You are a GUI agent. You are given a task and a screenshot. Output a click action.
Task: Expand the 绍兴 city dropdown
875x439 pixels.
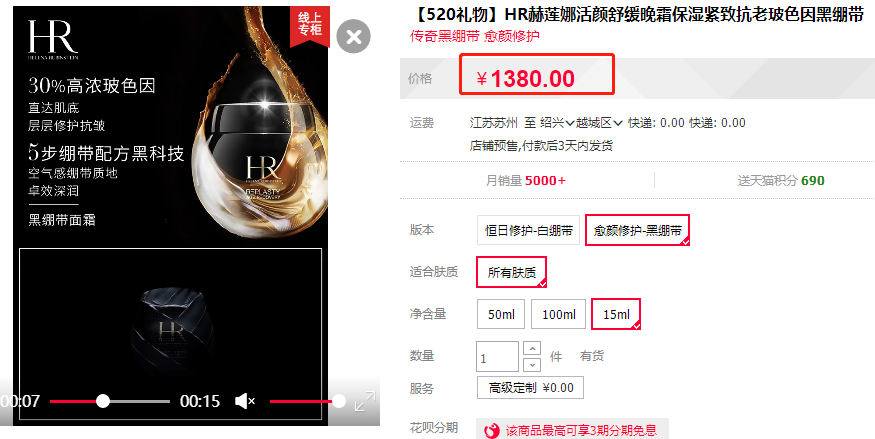[x=557, y=123]
